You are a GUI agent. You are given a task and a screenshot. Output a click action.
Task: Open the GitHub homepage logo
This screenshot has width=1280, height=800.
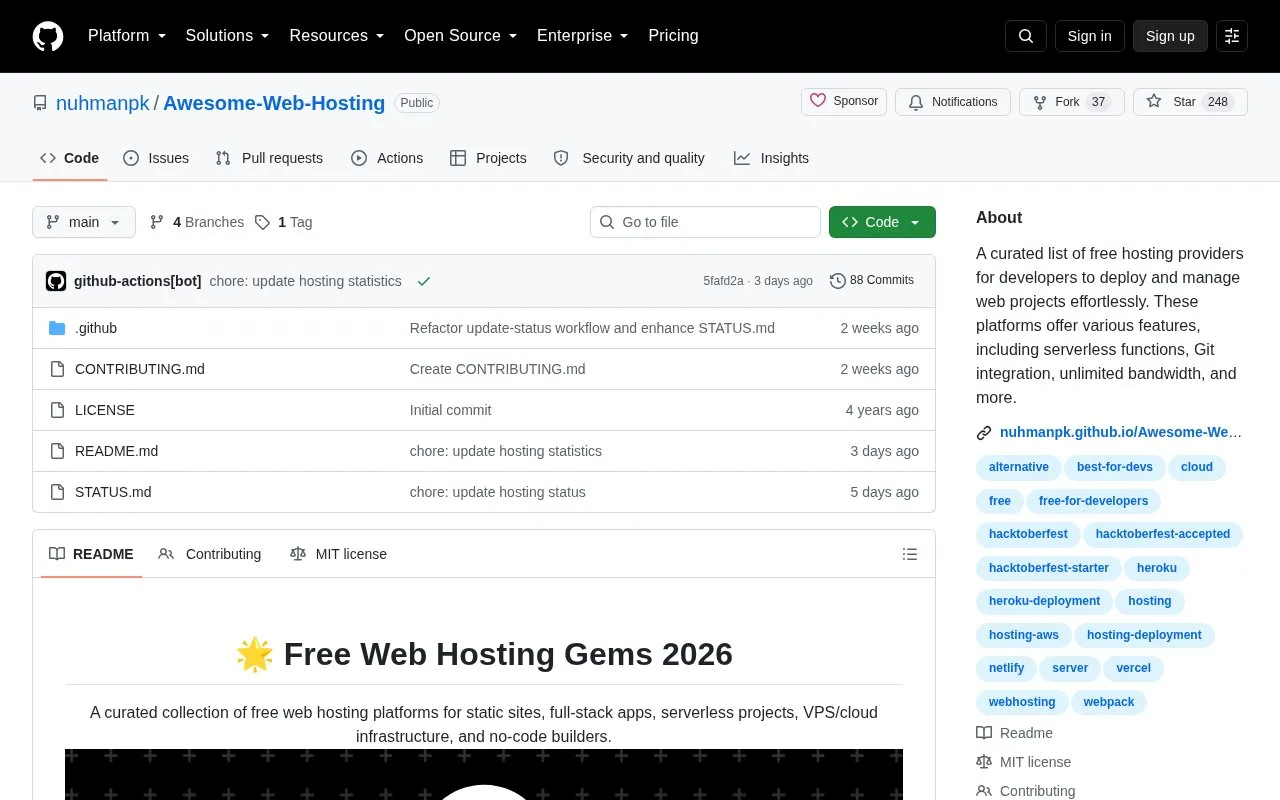click(48, 36)
